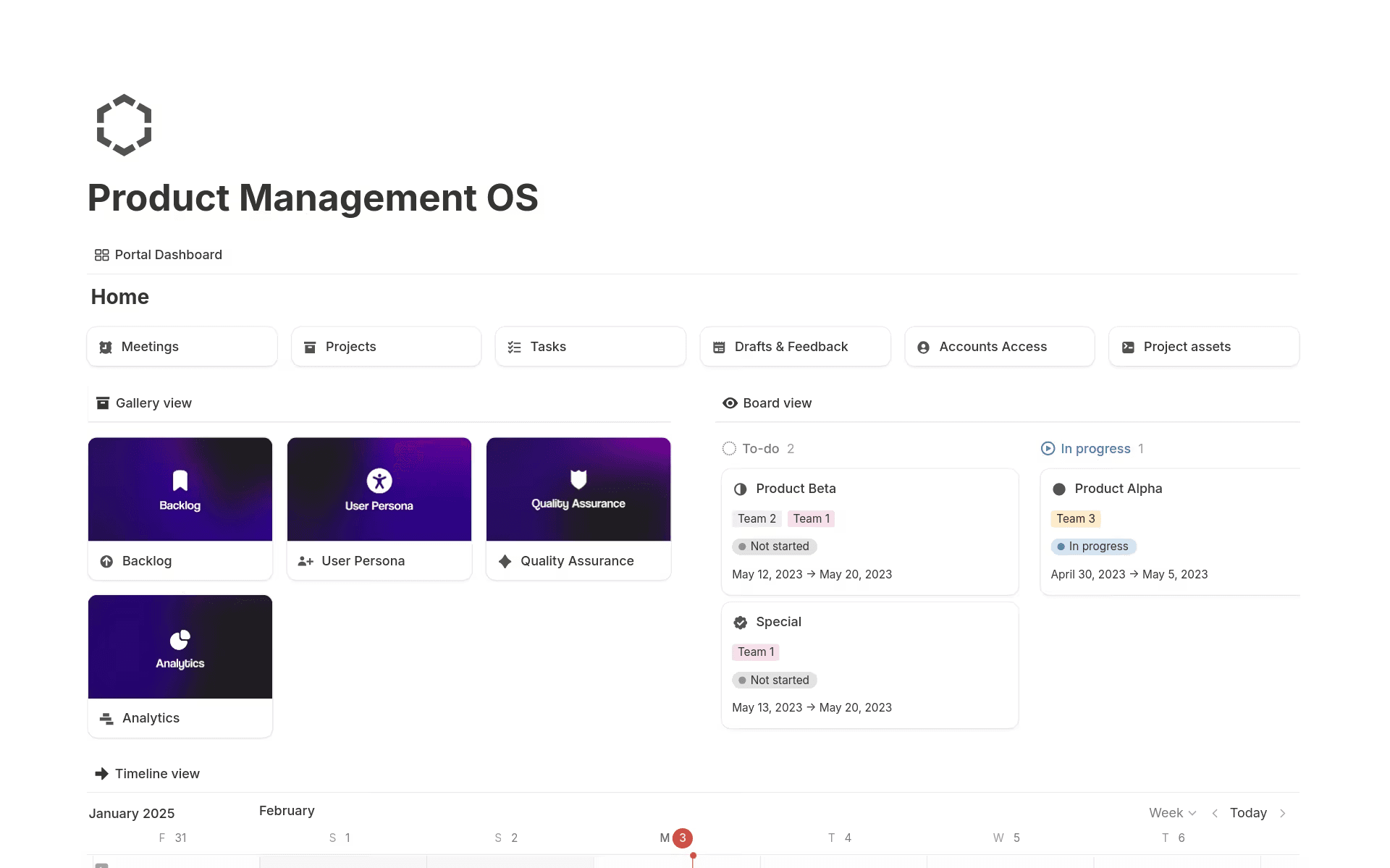Image resolution: width=1390 pixels, height=868 pixels.
Task: Open the Week view dropdown
Action: pos(1171,812)
